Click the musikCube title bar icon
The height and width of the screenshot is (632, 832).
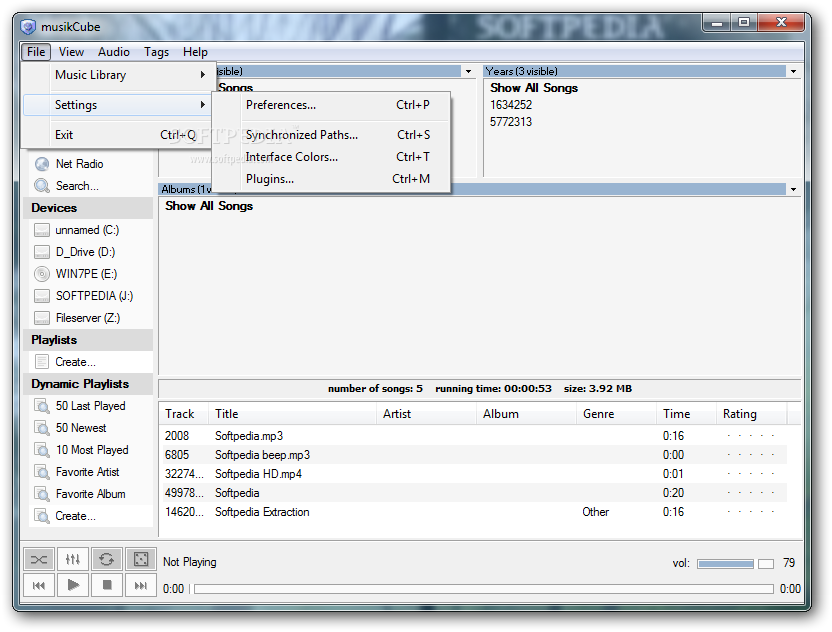(28, 27)
